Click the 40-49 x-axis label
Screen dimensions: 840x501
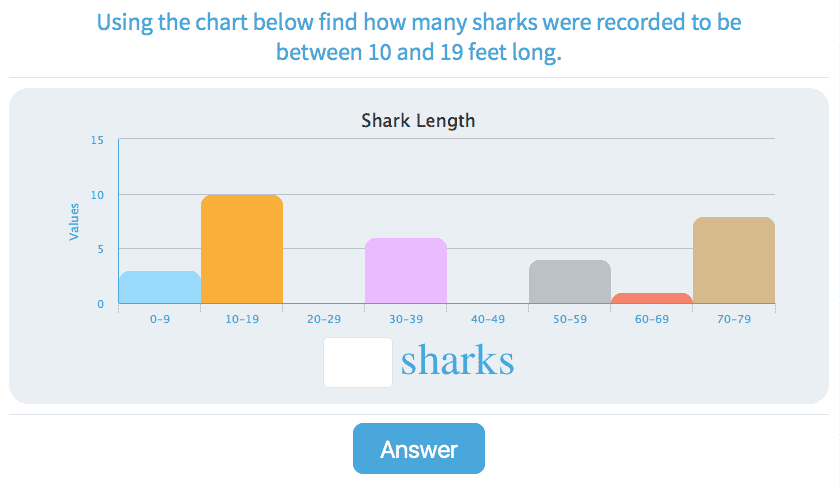(x=488, y=319)
